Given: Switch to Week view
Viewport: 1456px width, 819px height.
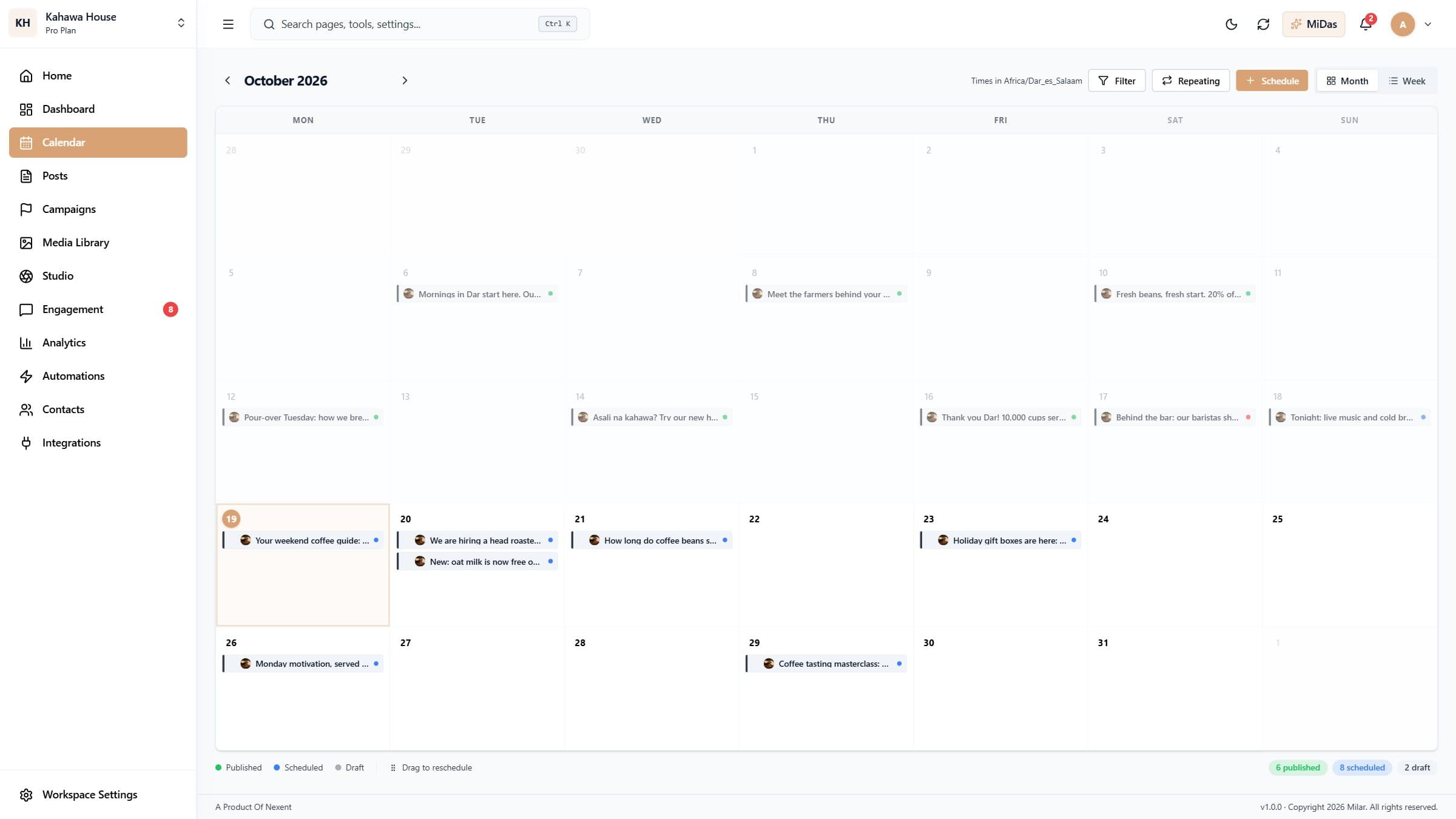Looking at the screenshot, I should (1407, 81).
